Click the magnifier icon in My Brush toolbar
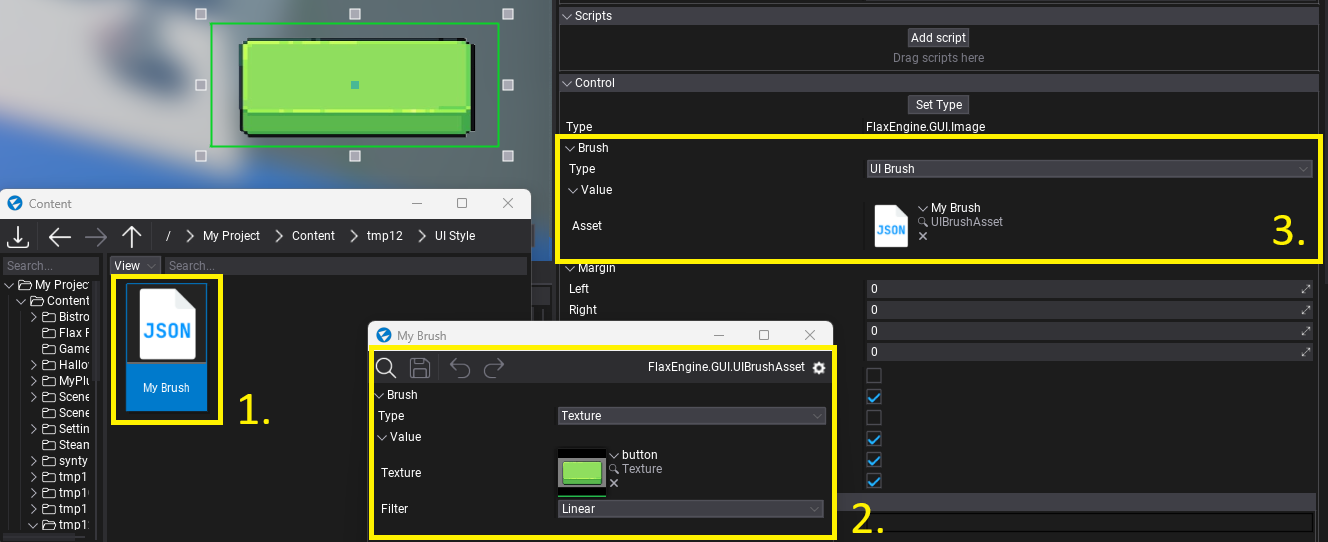Viewport: 1328px width, 542px height. [386, 367]
